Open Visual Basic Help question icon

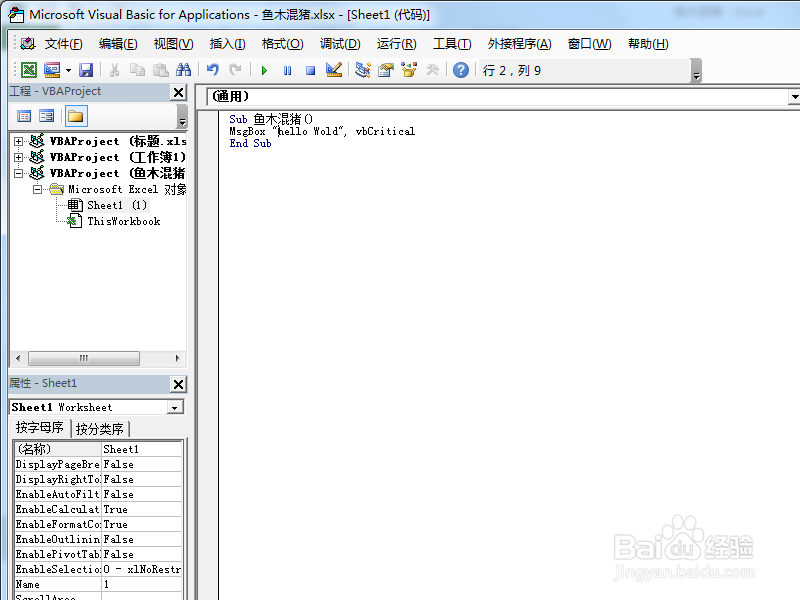point(461,70)
